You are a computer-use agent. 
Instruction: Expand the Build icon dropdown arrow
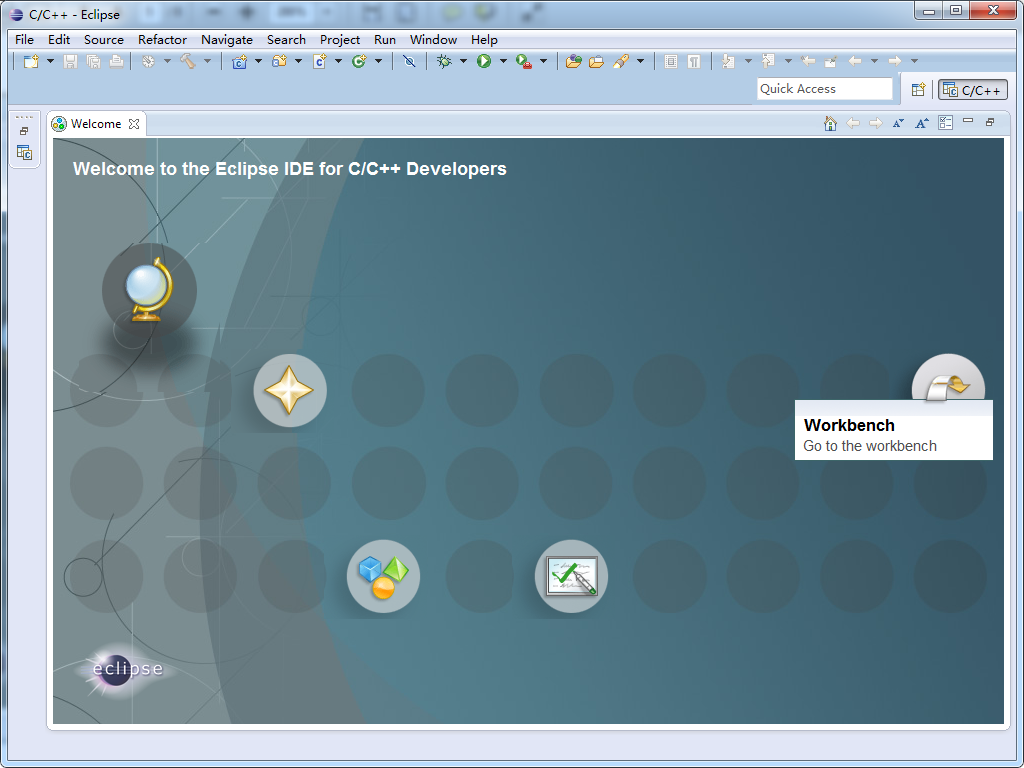coord(207,61)
